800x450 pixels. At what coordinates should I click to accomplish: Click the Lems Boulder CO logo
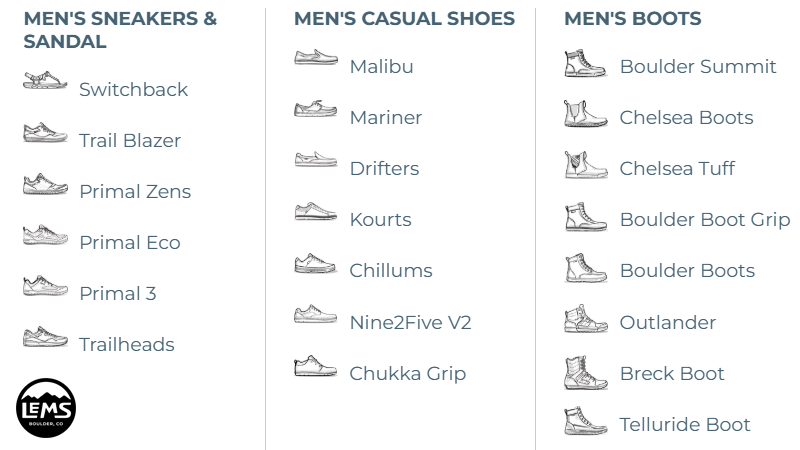point(46,408)
